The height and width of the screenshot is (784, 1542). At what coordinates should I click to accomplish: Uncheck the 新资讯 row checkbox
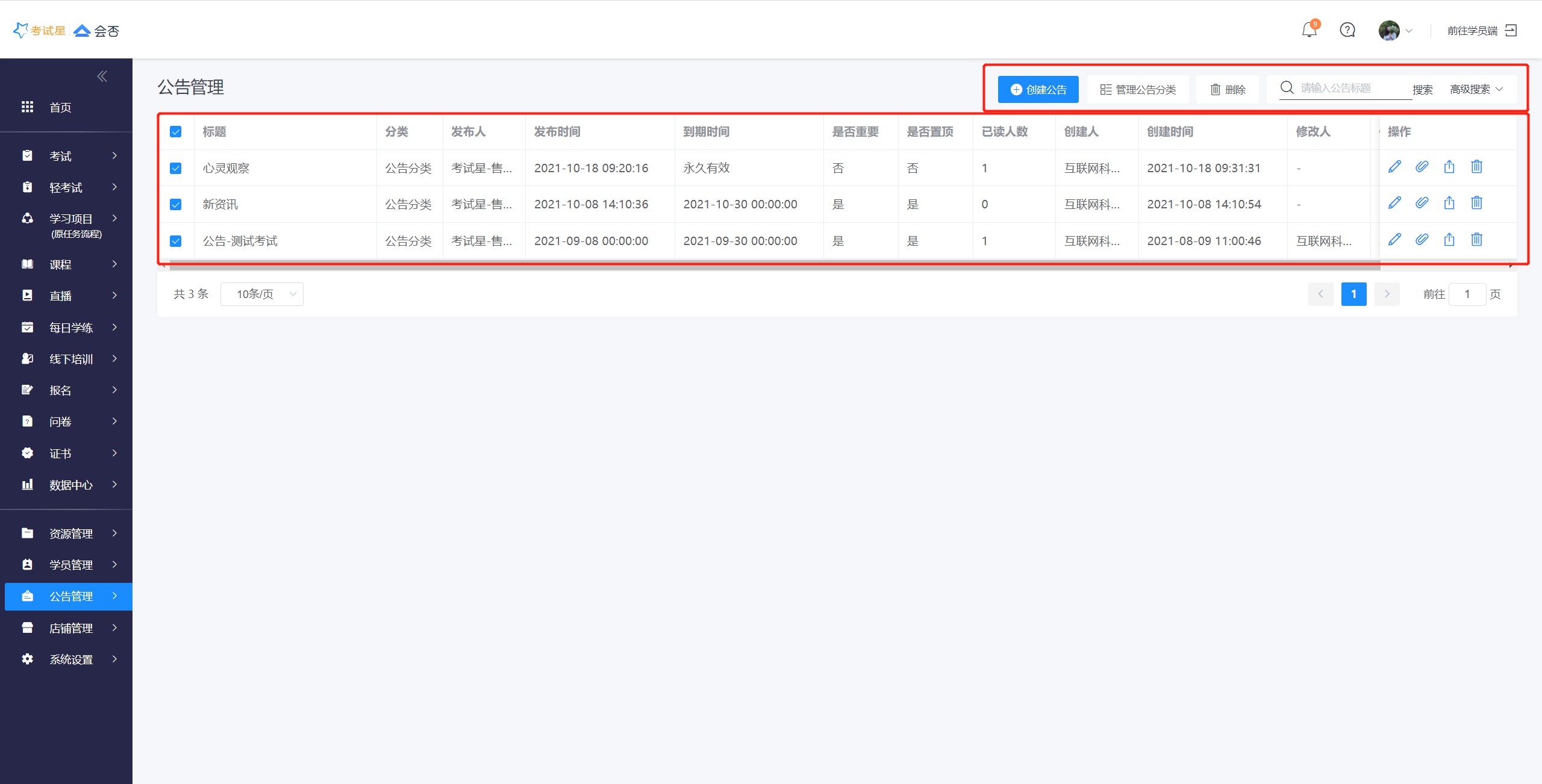175,205
